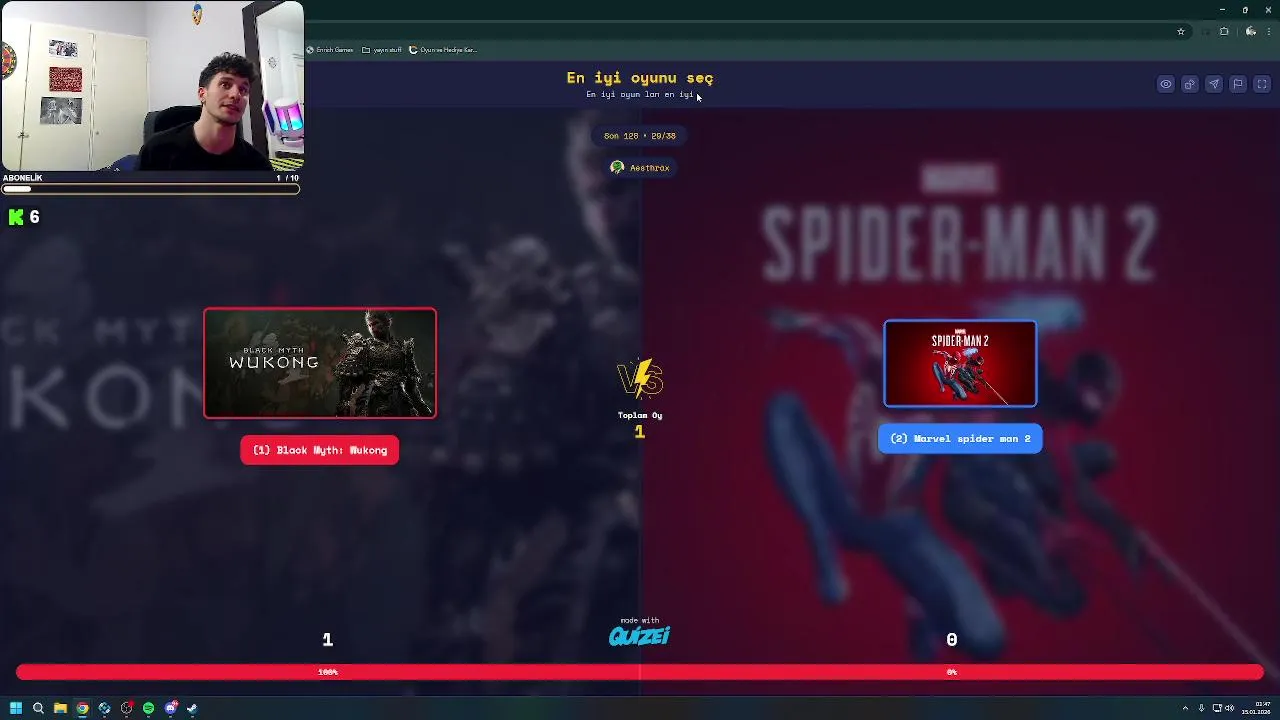This screenshot has width=1280, height=720.
Task: Vote for (1) Black Myth: Wukong button
Action: tap(320, 450)
